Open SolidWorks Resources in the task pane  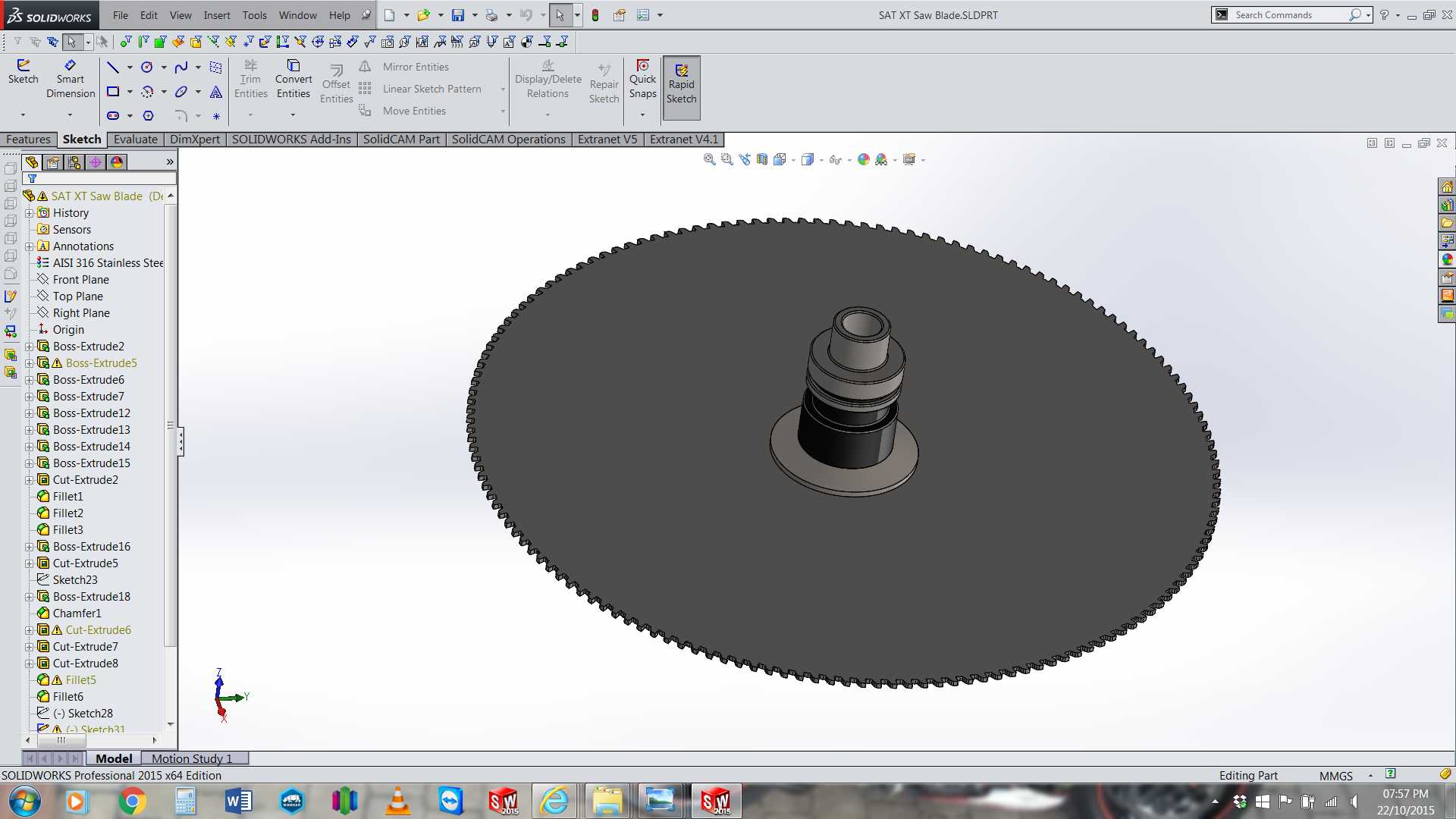(x=1447, y=187)
